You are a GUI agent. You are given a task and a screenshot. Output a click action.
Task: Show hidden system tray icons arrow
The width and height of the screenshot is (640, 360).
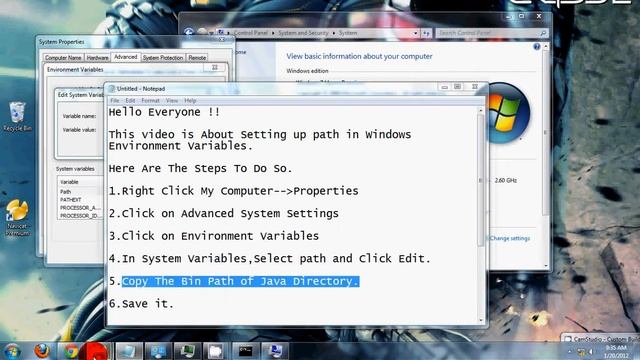(x=569, y=351)
